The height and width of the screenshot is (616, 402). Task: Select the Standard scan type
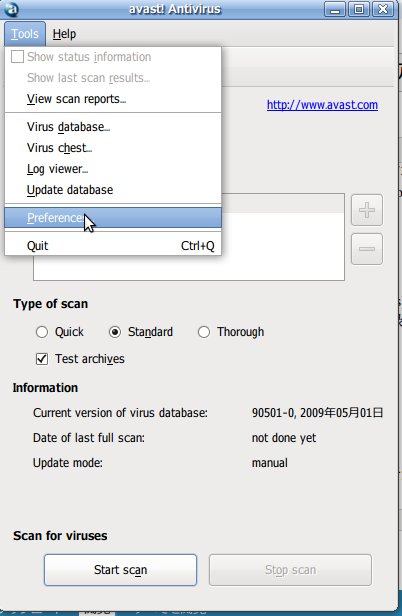115,332
